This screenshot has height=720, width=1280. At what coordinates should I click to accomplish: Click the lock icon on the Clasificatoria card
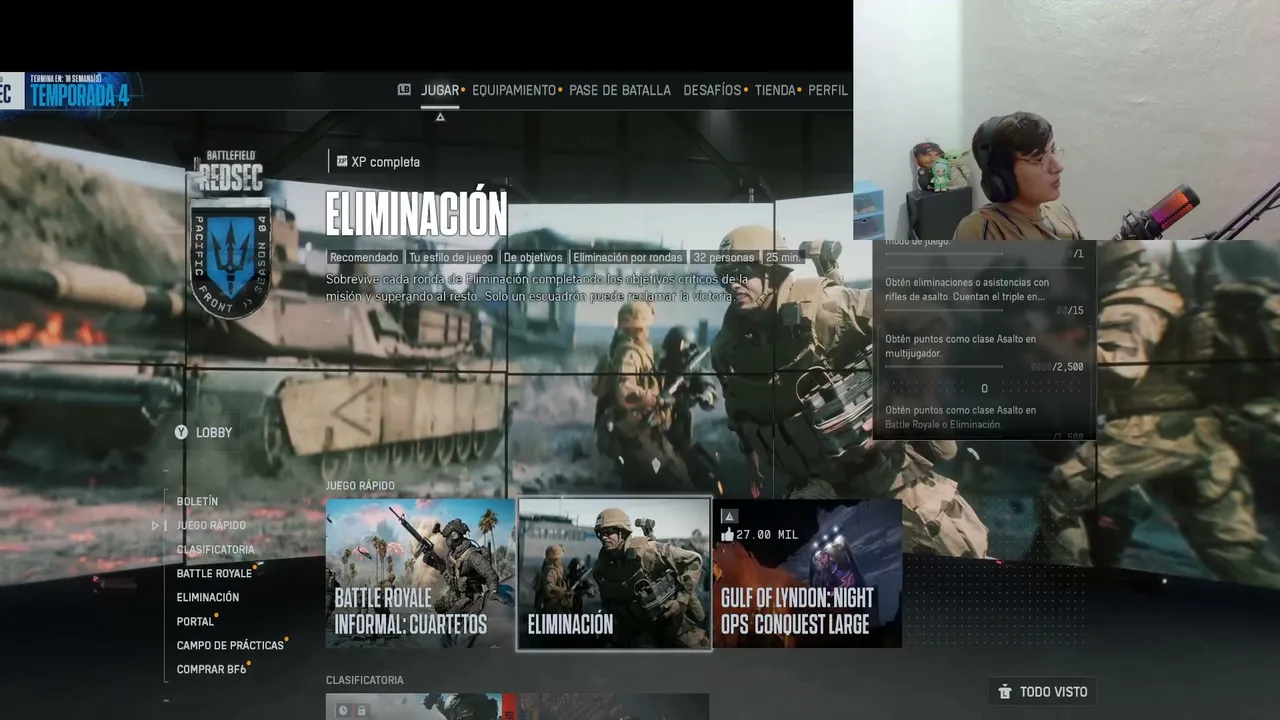tap(361, 710)
